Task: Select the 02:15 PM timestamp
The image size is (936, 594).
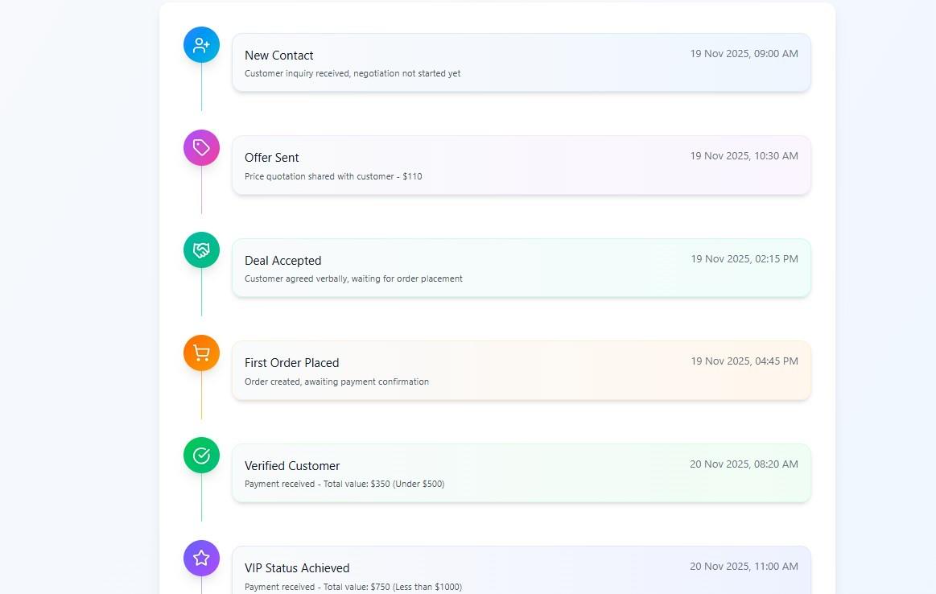Action: [x=744, y=259]
